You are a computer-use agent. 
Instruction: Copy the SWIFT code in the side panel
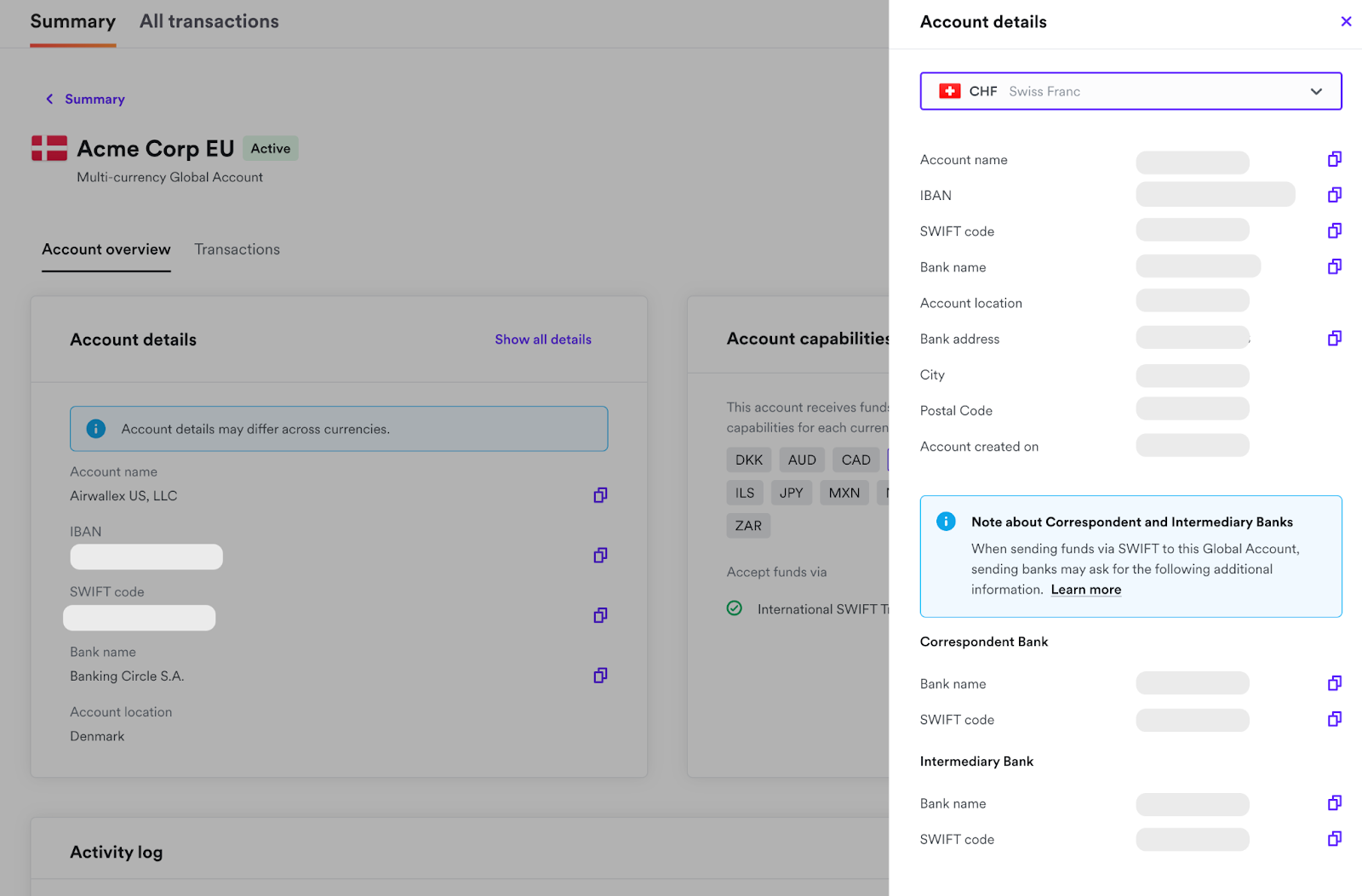pyautogui.click(x=1334, y=231)
